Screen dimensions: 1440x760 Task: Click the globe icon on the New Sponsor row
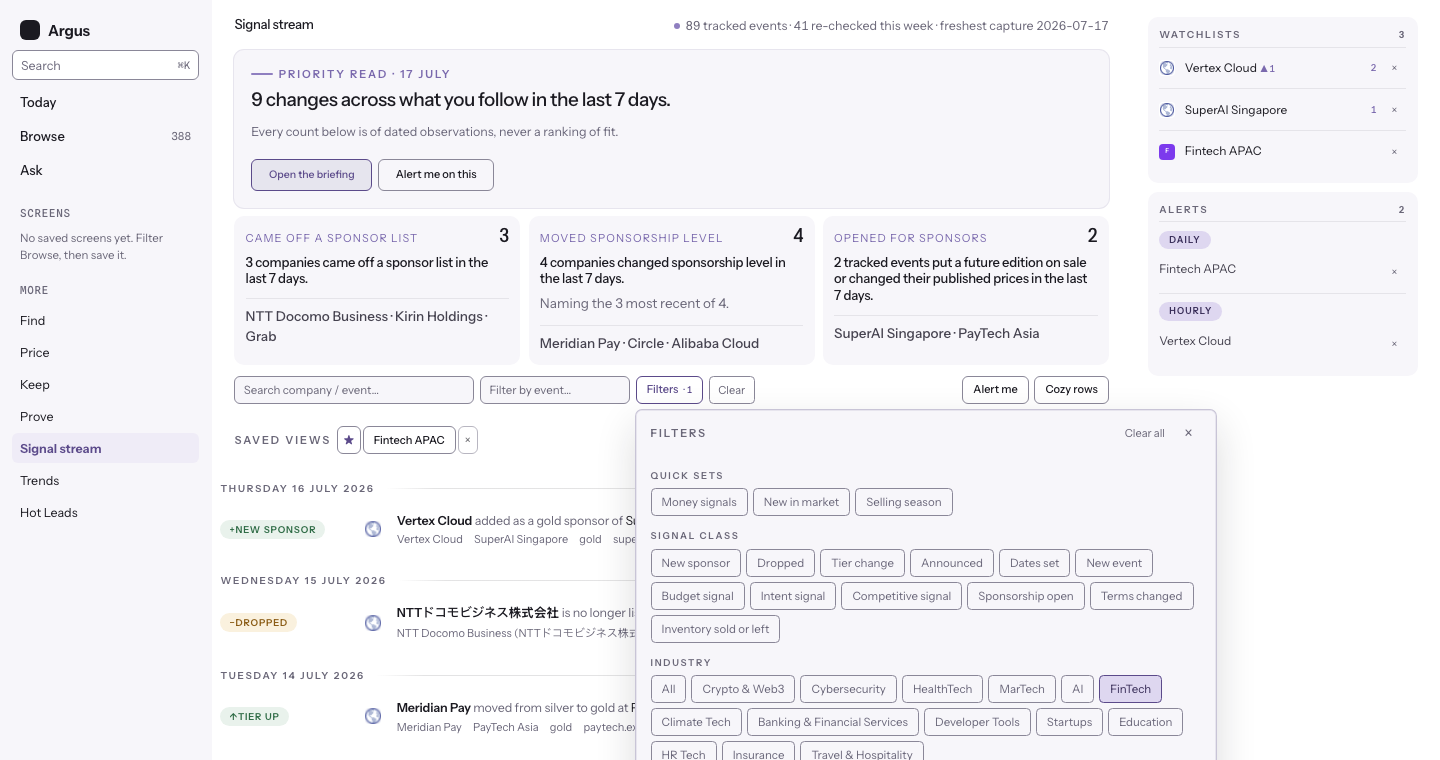pos(373,529)
